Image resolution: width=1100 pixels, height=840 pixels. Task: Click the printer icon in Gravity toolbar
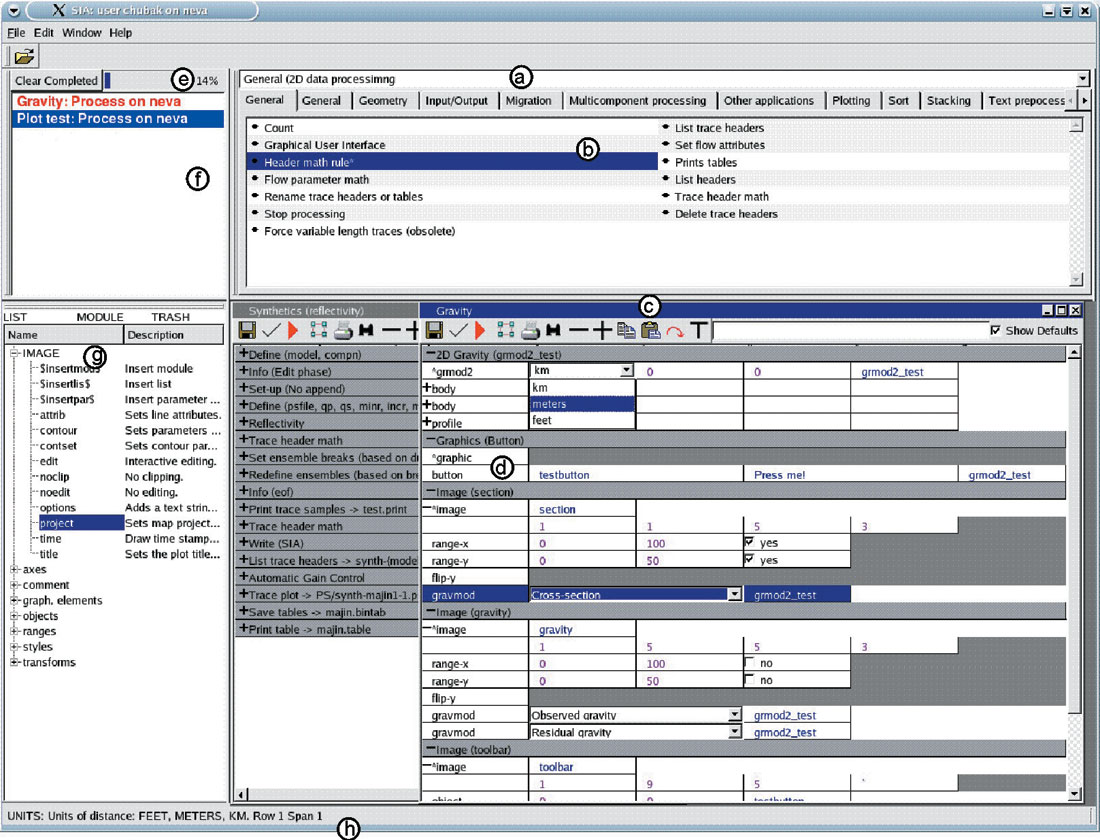tap(530, 330)
